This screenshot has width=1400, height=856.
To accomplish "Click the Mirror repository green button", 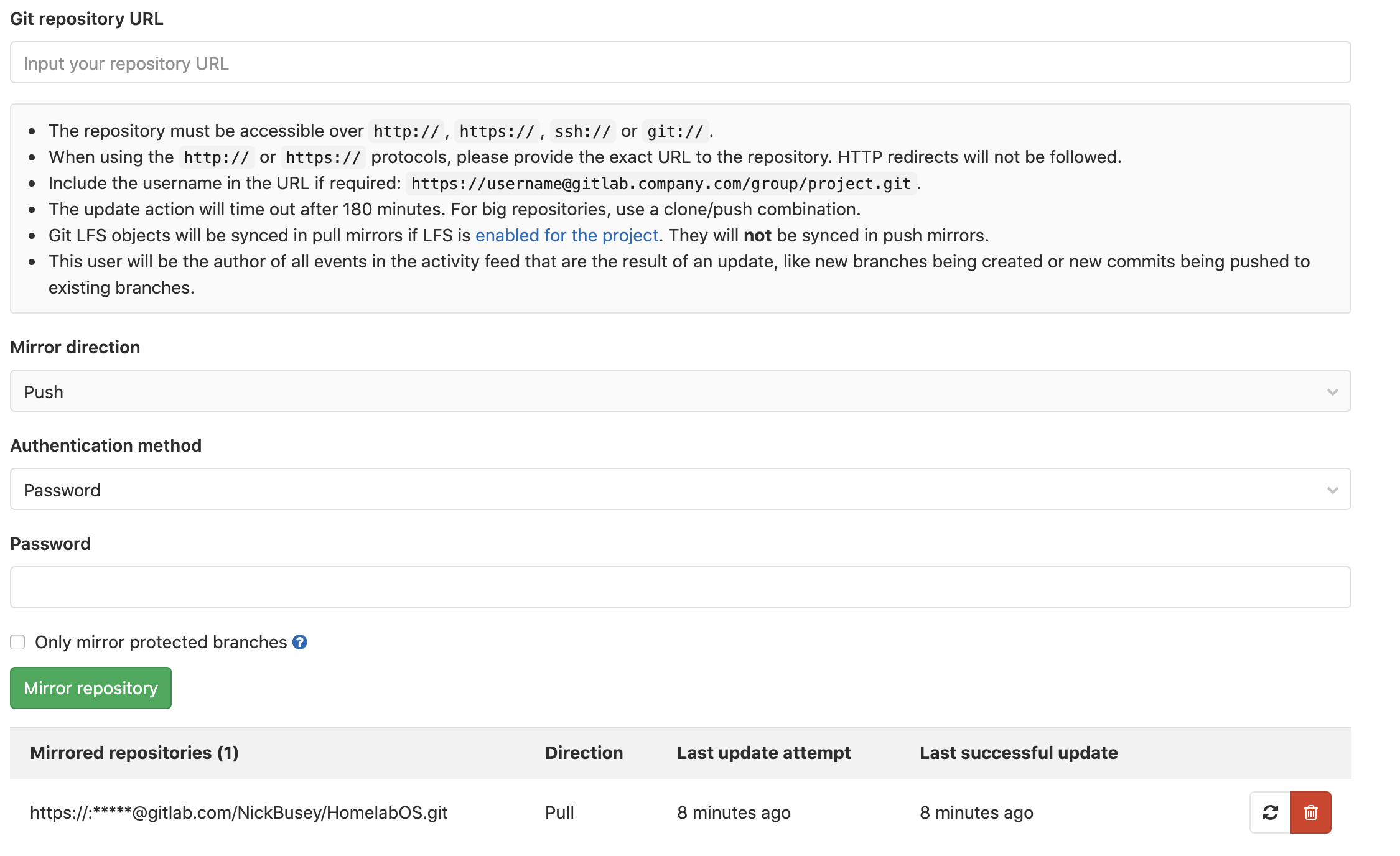I will pos(91,688).
